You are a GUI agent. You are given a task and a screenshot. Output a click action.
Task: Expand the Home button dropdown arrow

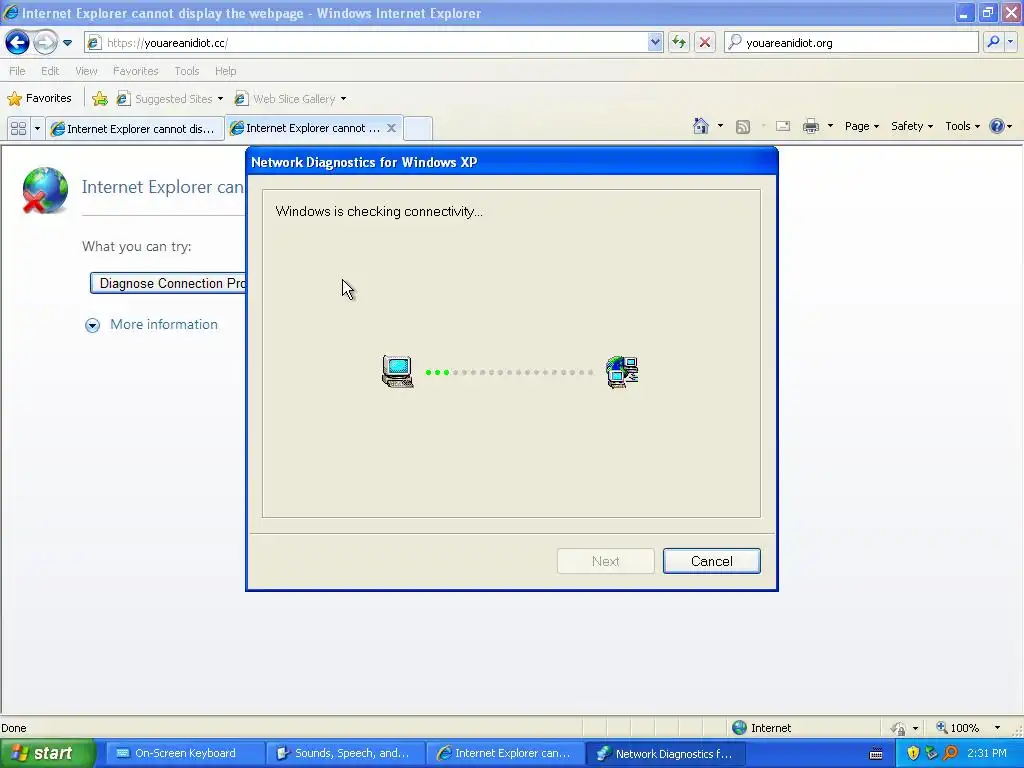click(720, 126)
